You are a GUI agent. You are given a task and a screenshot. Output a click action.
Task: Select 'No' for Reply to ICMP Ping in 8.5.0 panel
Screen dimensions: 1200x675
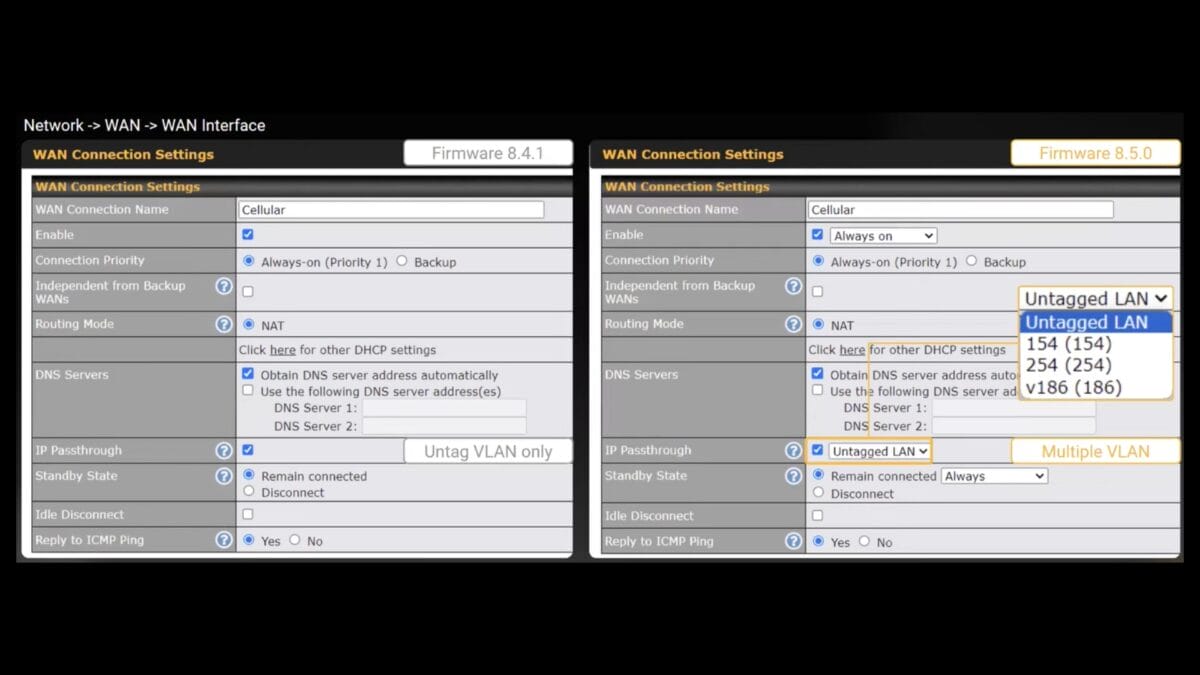pos(865,542)
